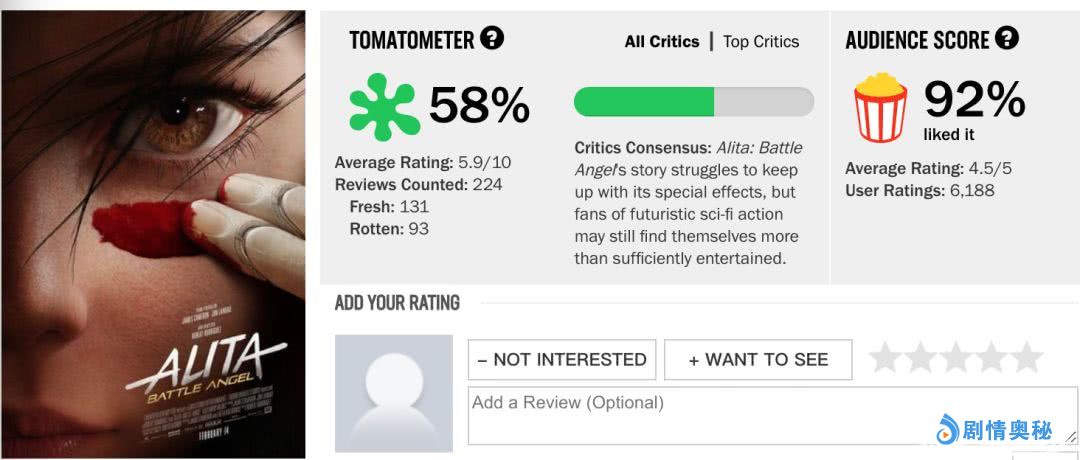This screenshot has width=1080, height=460.
Task: Switch to the Top Critics tab
Action: [761, 42]
